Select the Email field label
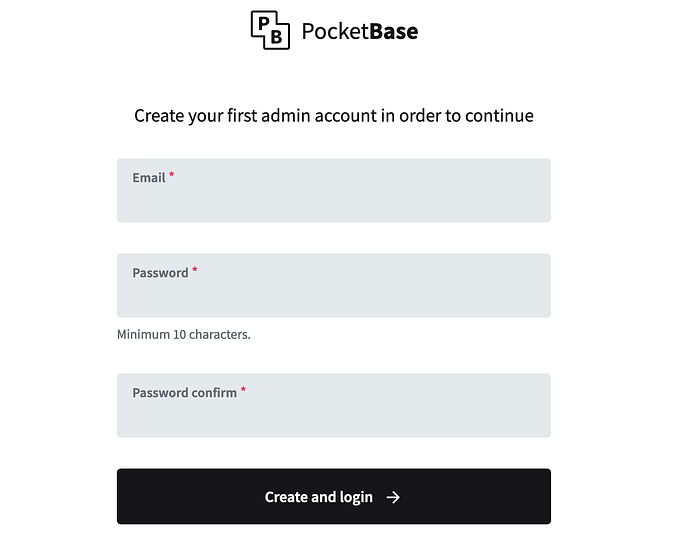 148,178
